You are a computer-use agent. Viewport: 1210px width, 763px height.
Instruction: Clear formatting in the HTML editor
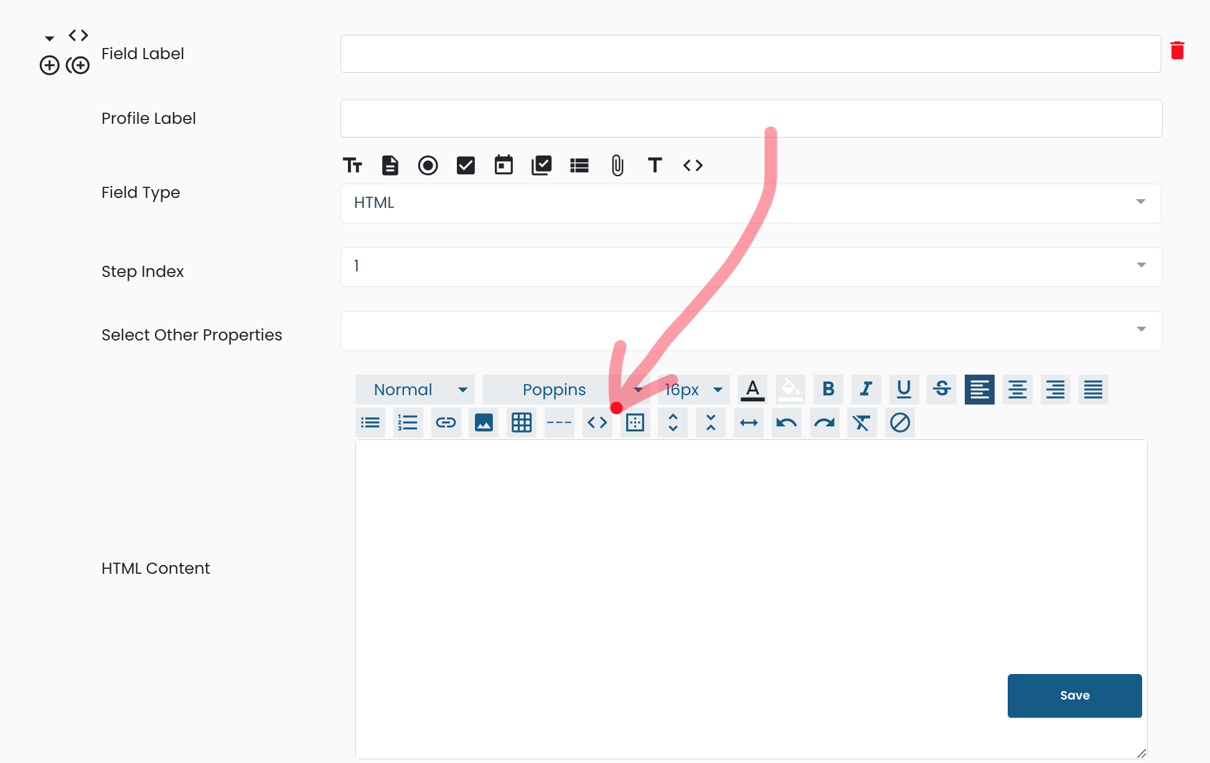click(x=861, y=422)
